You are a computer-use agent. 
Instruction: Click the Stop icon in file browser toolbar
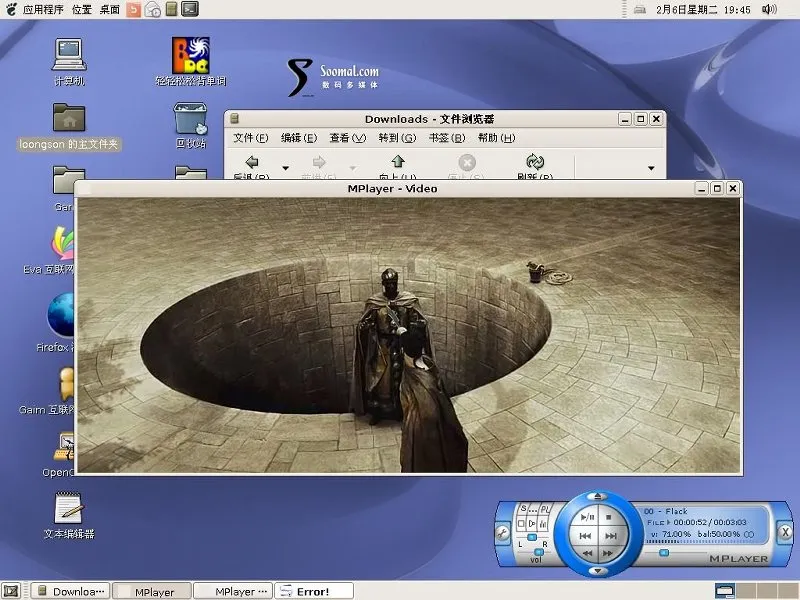467,163
